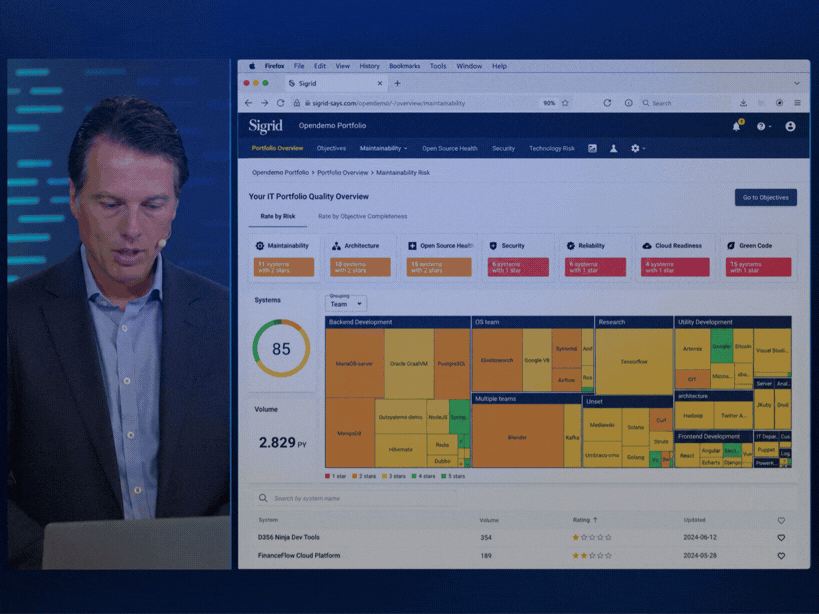Click the Cloud Readiness card cloud icon
Image resolution: width=819 pixels, height=614 pixels.
(647, 246)
